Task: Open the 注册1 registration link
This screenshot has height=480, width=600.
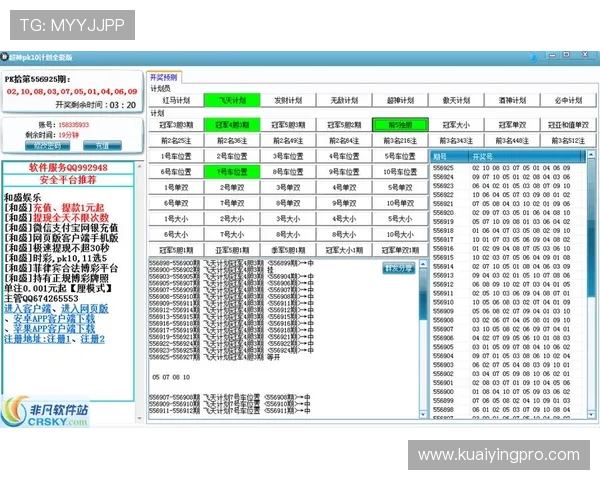Action: tap(60, 339)
